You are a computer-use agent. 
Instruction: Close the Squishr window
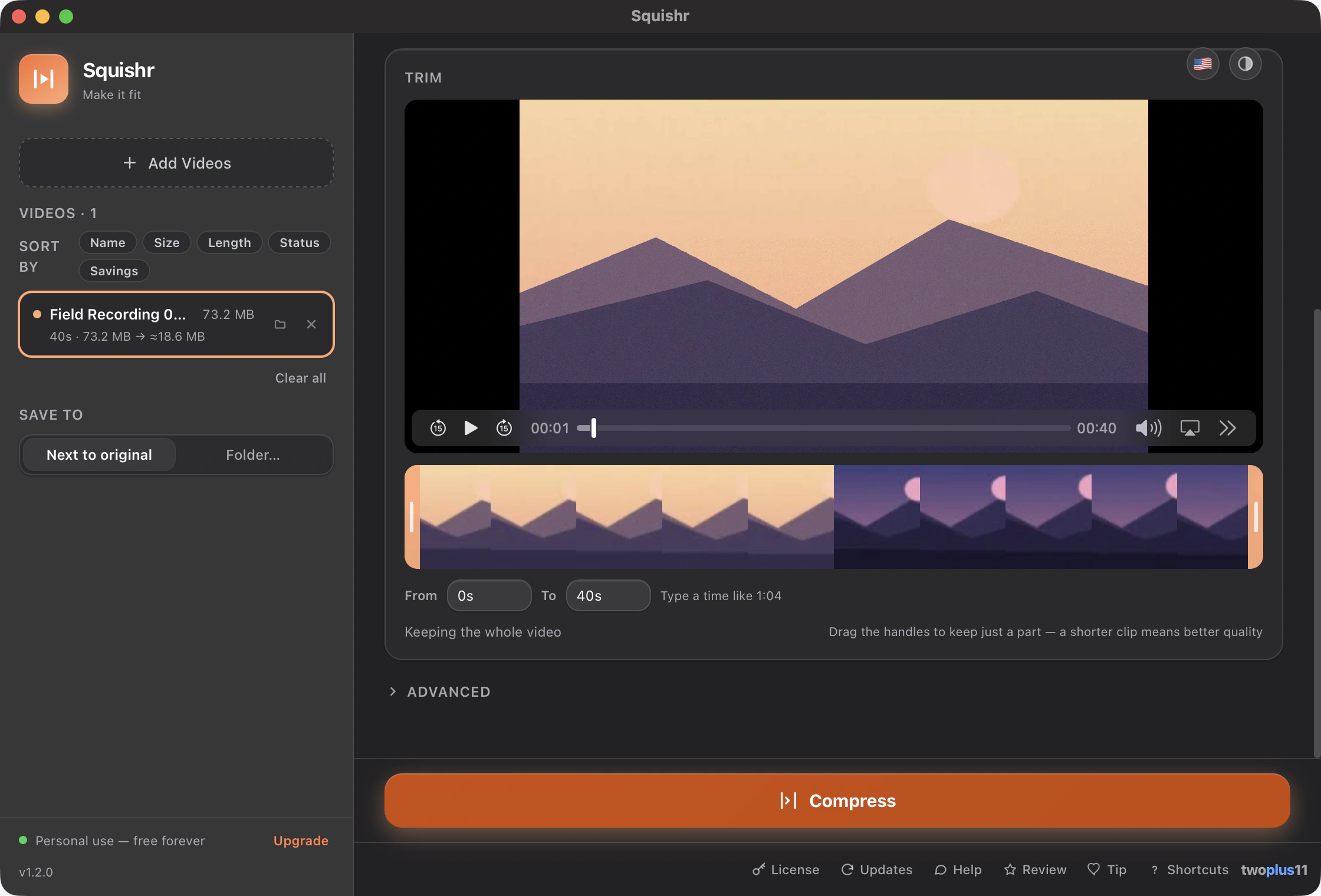[19, 16]
